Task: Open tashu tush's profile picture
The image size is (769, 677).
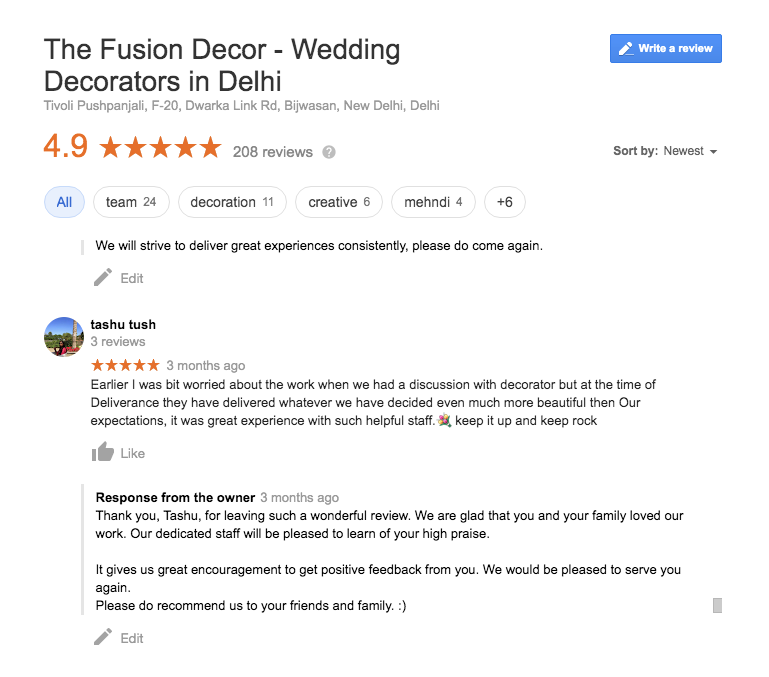Action: click(64, 337)
